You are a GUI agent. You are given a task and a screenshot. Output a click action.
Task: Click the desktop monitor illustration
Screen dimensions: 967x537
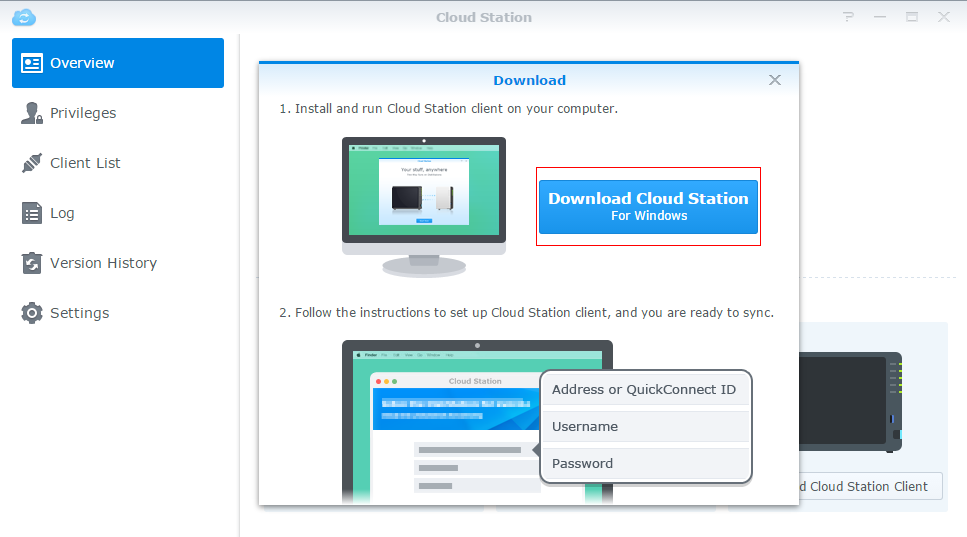pyautogui.click(x=424, y=207)
